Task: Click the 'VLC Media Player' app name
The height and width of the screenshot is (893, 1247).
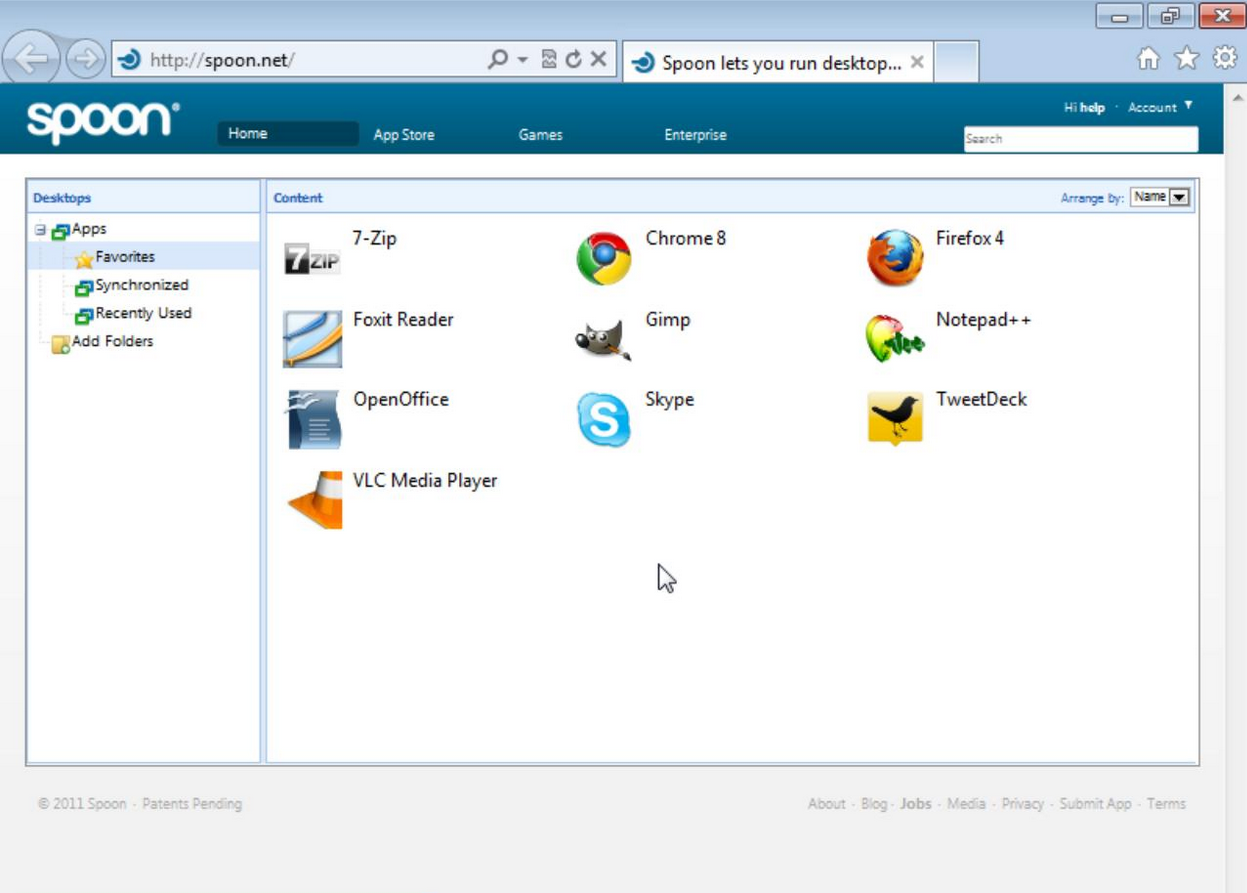Action: (x=425, y=481)
